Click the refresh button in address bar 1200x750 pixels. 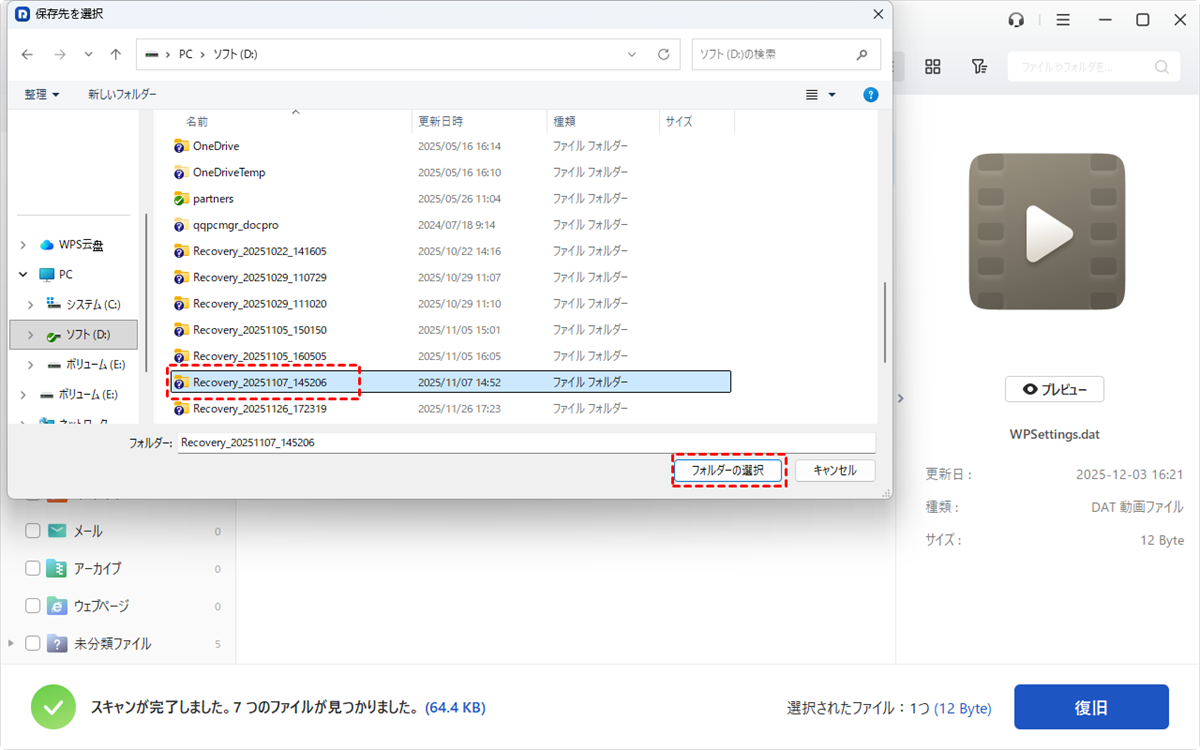pos(663,54)
